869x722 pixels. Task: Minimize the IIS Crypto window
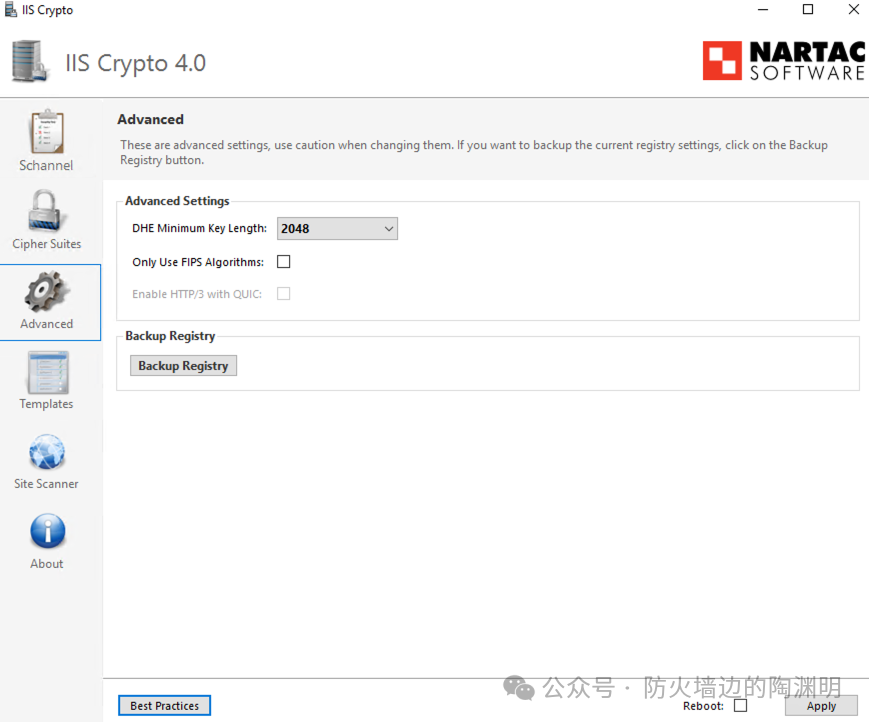[762, 10]
